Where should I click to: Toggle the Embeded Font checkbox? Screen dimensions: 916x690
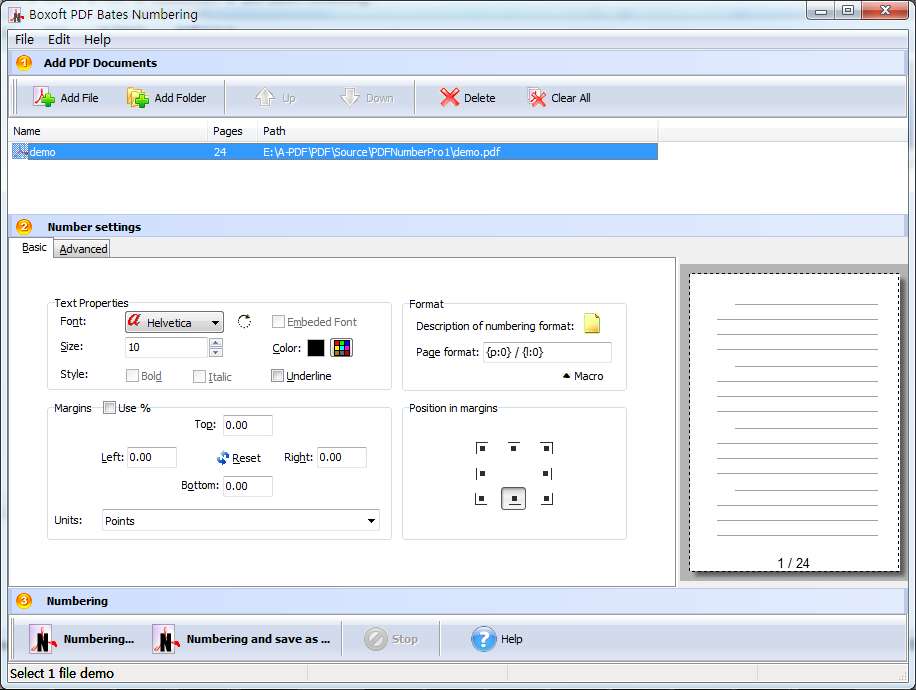coord(278,321)
